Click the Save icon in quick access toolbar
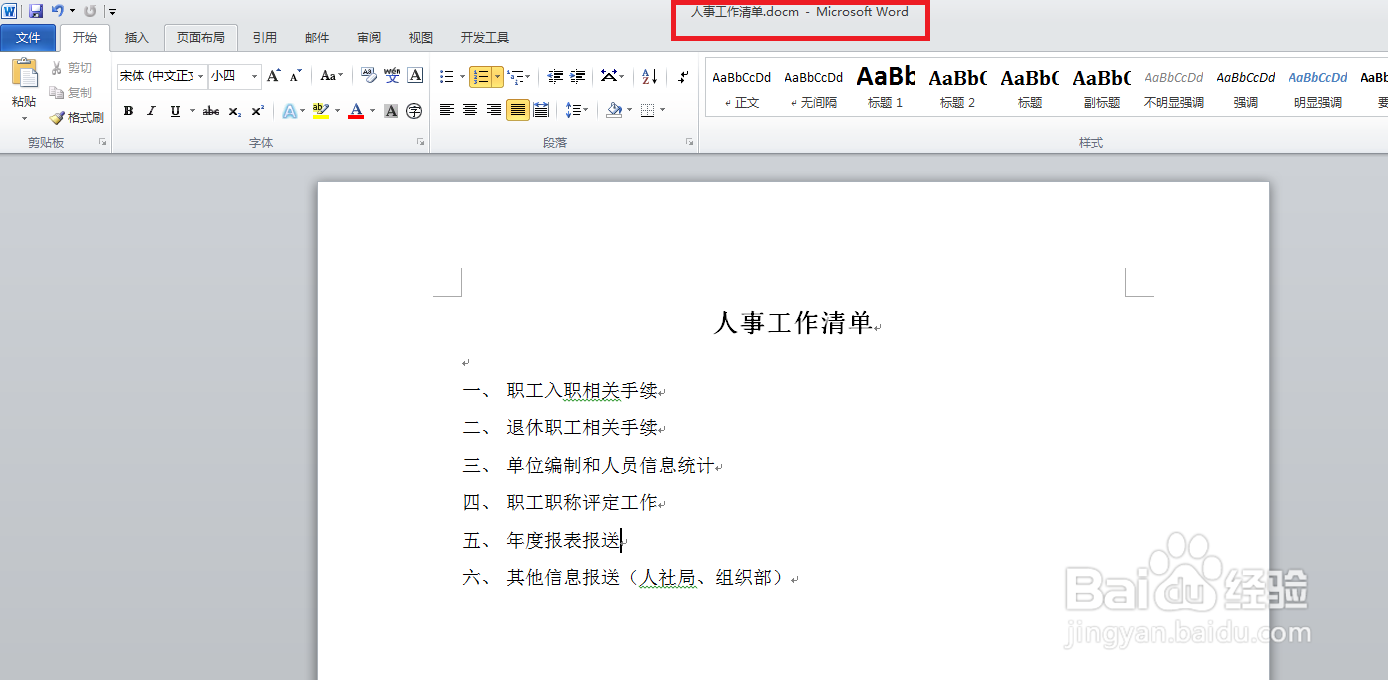The width and height of the screenshot is (1388, 680). [x=37, y=10]
